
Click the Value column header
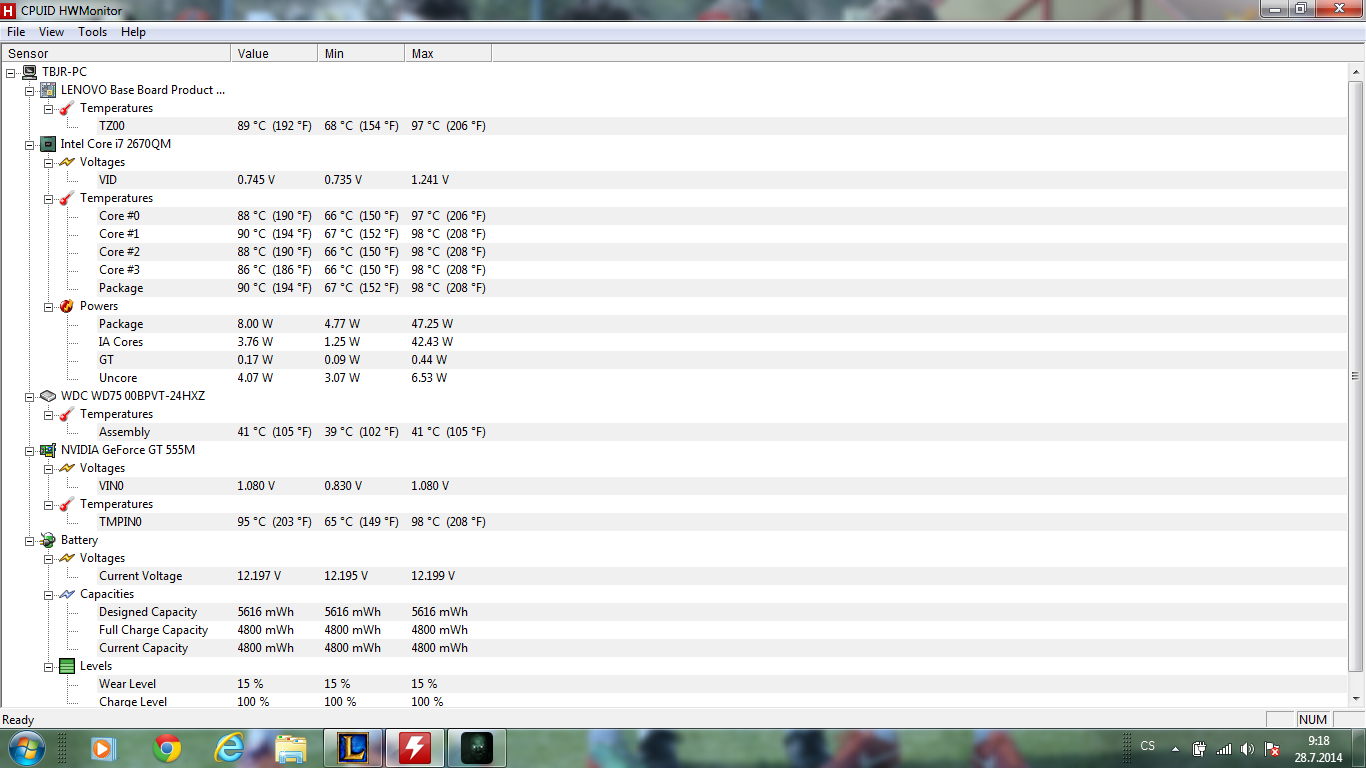pos(253,54)
